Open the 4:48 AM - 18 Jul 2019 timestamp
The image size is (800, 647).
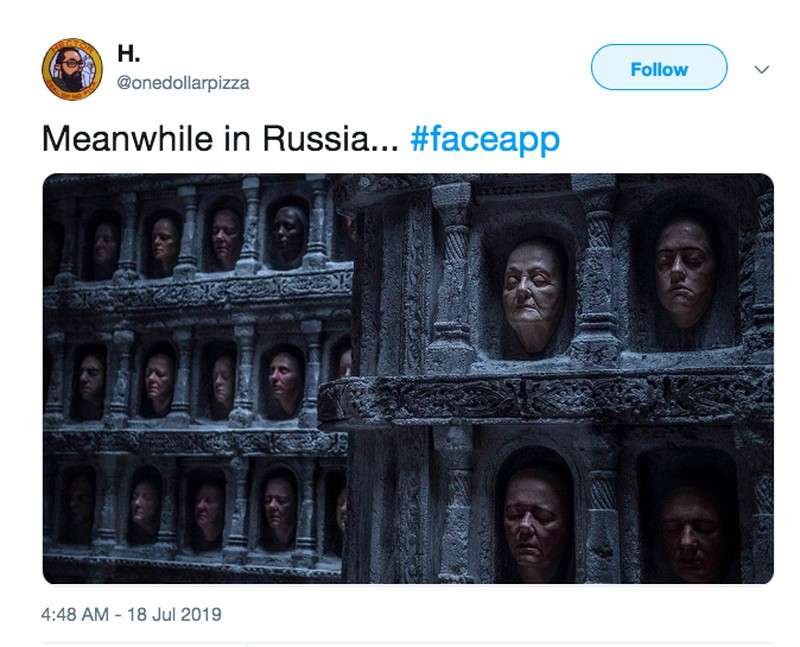click(x=131, y=614)
